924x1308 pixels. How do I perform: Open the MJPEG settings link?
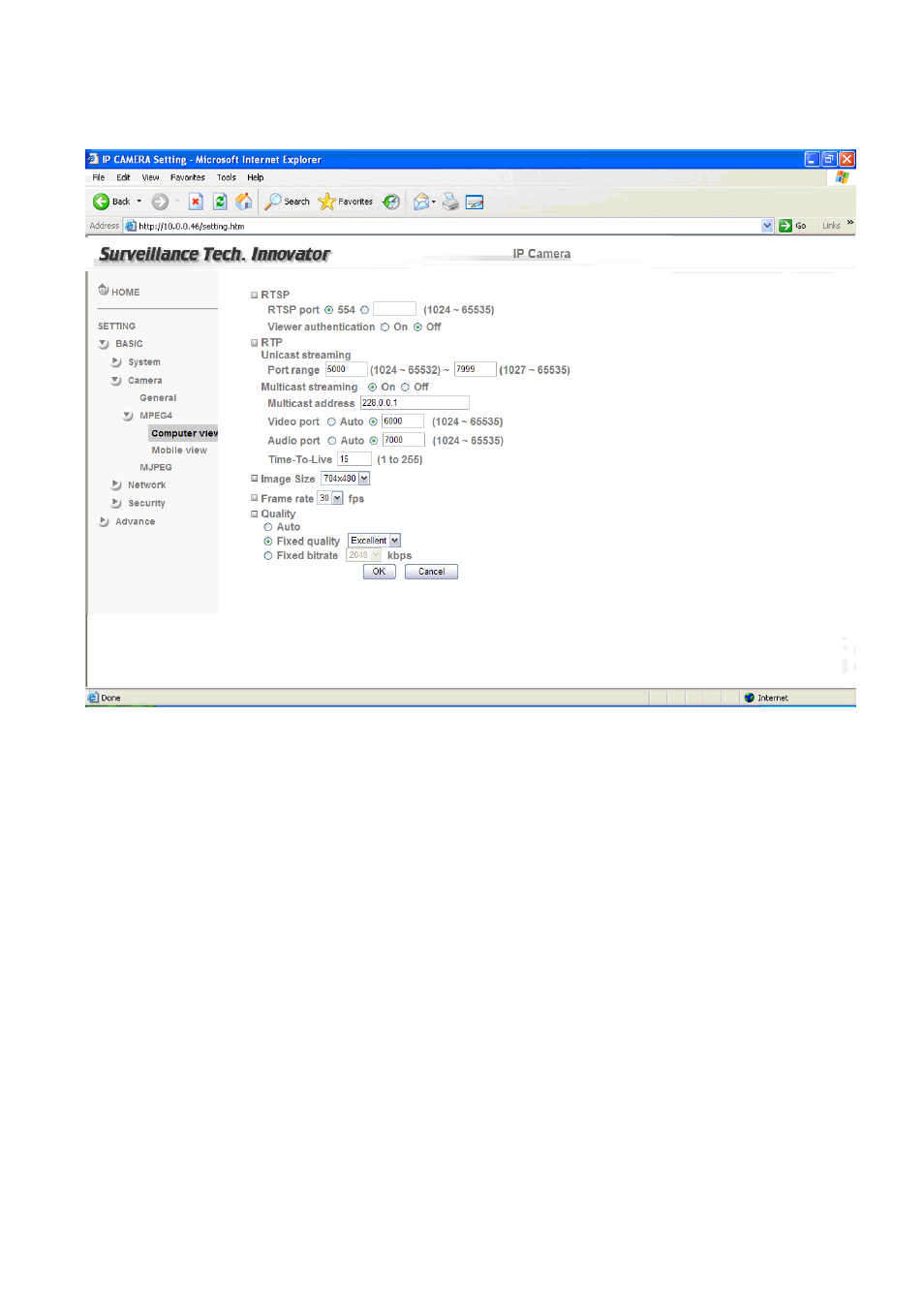(156, 468)
